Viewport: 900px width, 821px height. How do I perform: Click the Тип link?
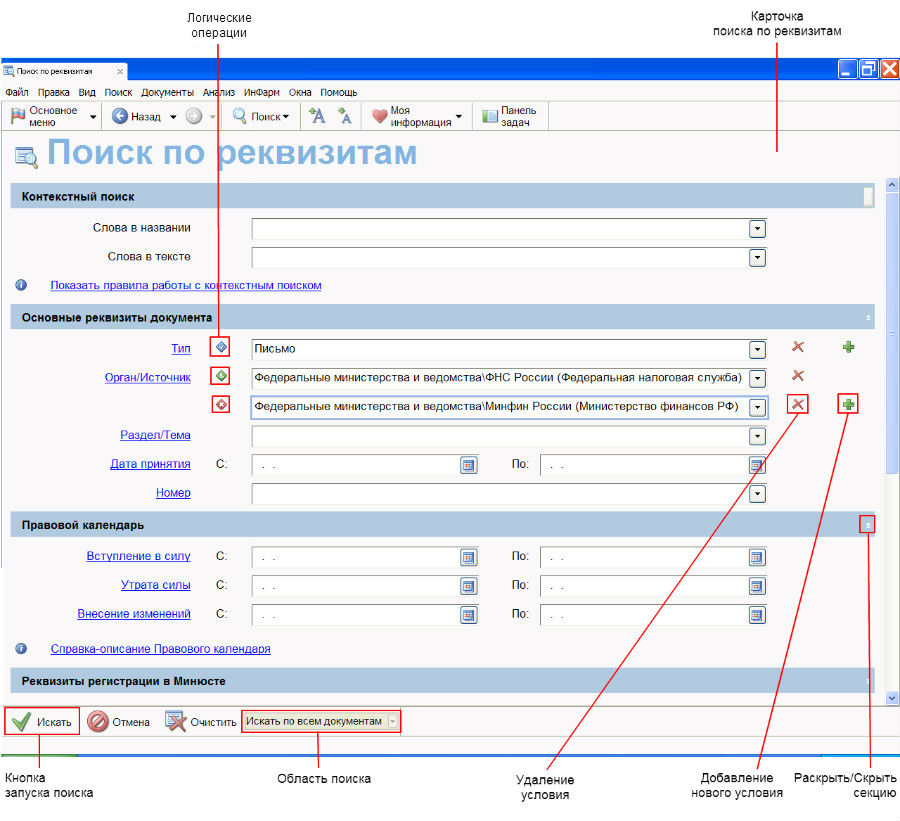pos(181,348)
